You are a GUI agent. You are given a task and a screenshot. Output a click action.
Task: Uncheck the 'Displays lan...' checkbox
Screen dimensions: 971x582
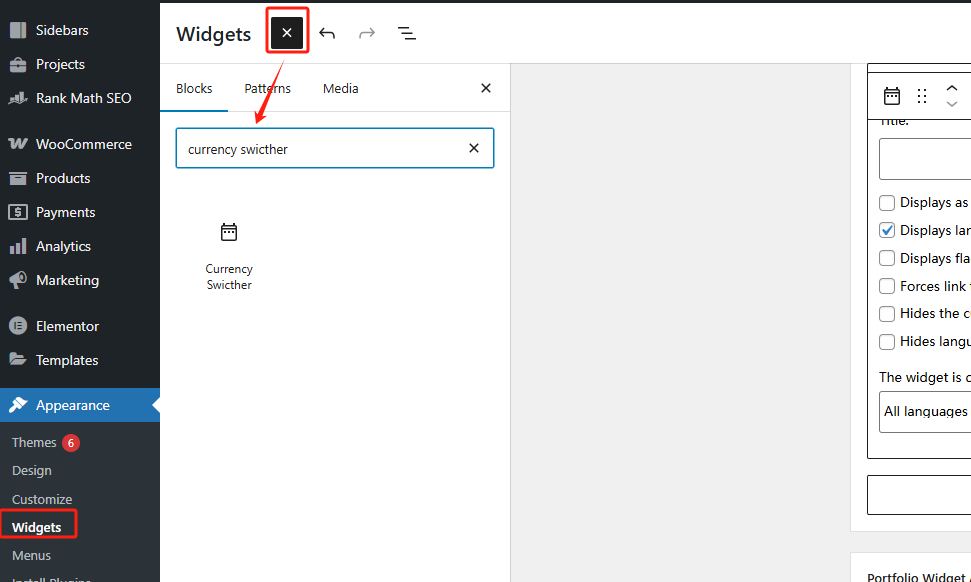click(x=886, y=230)
